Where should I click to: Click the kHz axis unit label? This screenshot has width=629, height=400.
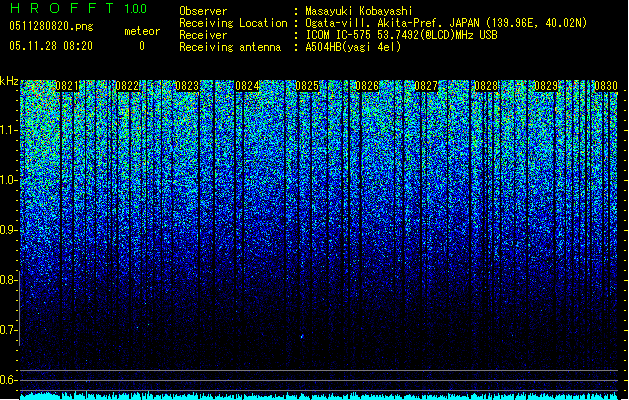point(9,81)
